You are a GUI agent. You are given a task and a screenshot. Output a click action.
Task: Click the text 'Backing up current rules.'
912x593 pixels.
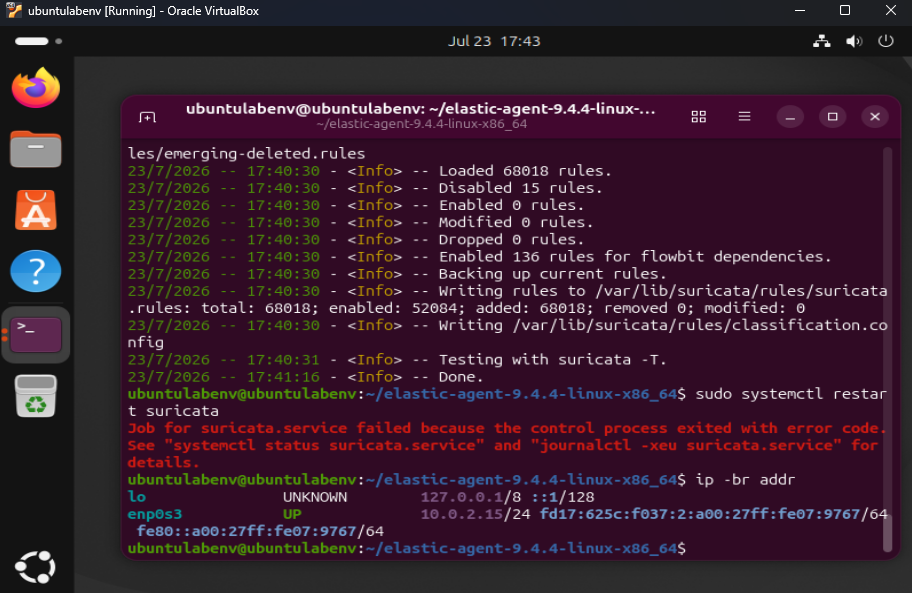click(x=552, y=274)
